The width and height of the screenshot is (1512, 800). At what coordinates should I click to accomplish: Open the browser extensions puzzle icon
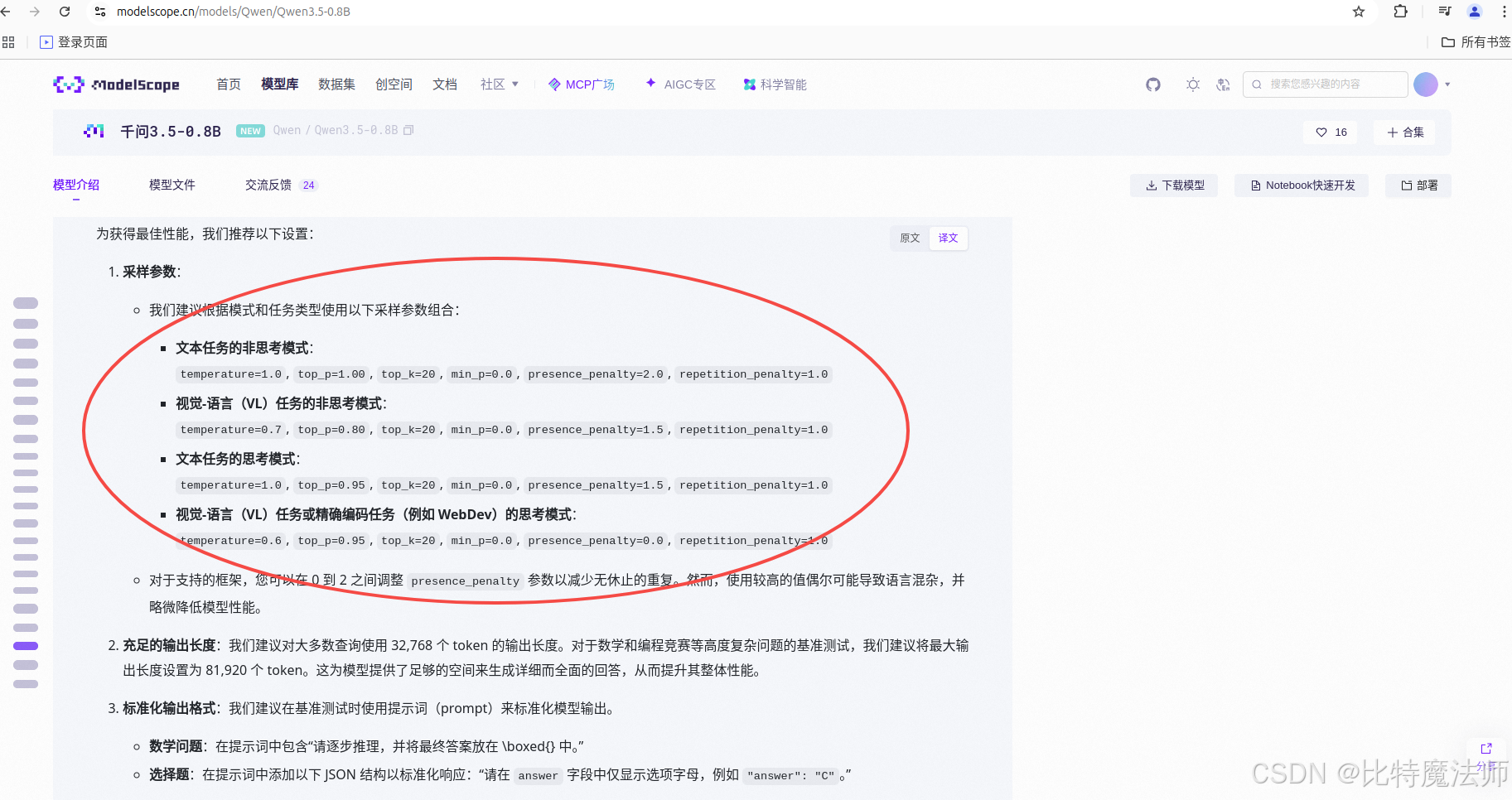click(x=1401, y=12)
